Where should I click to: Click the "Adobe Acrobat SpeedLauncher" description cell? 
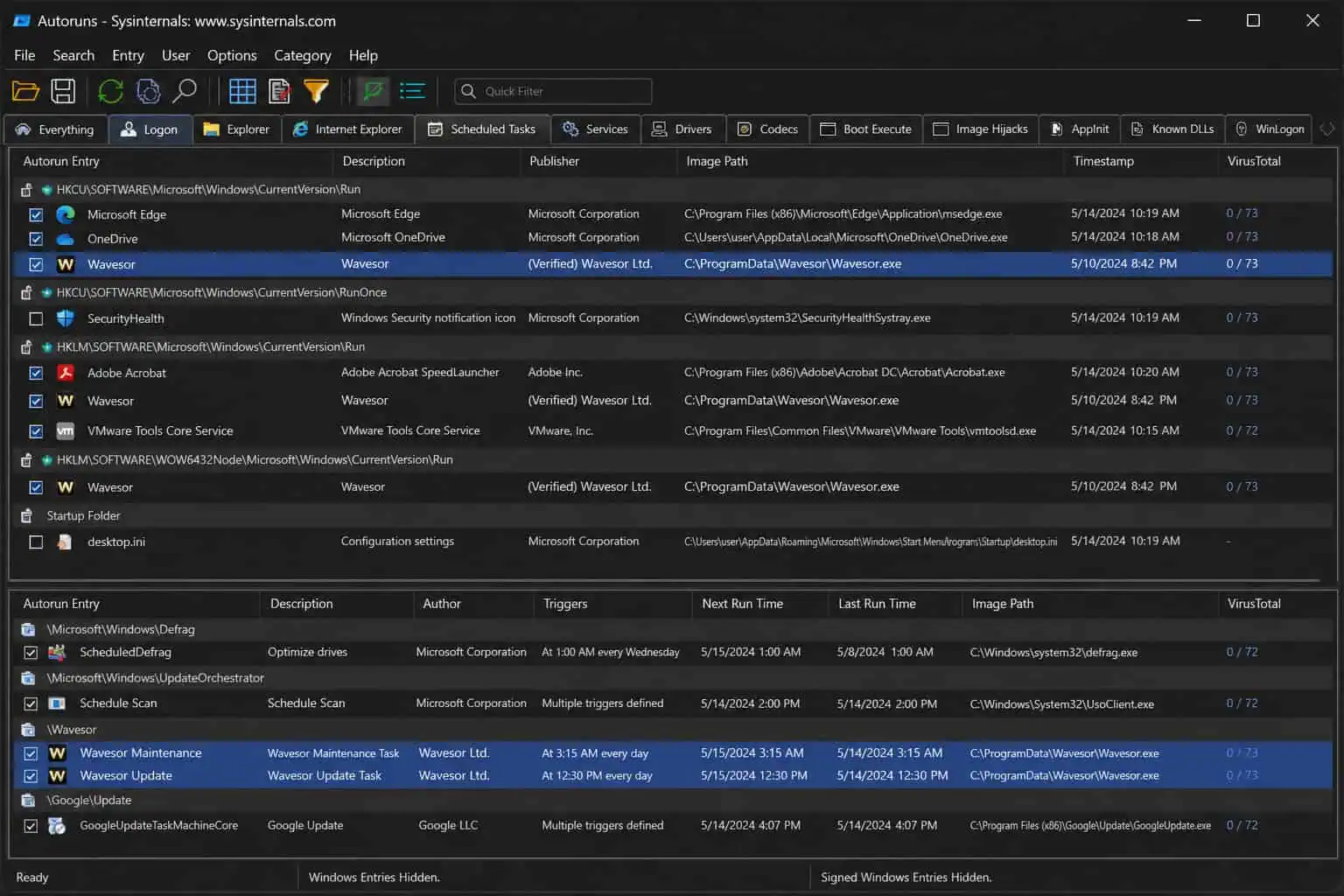click(420, 372)
